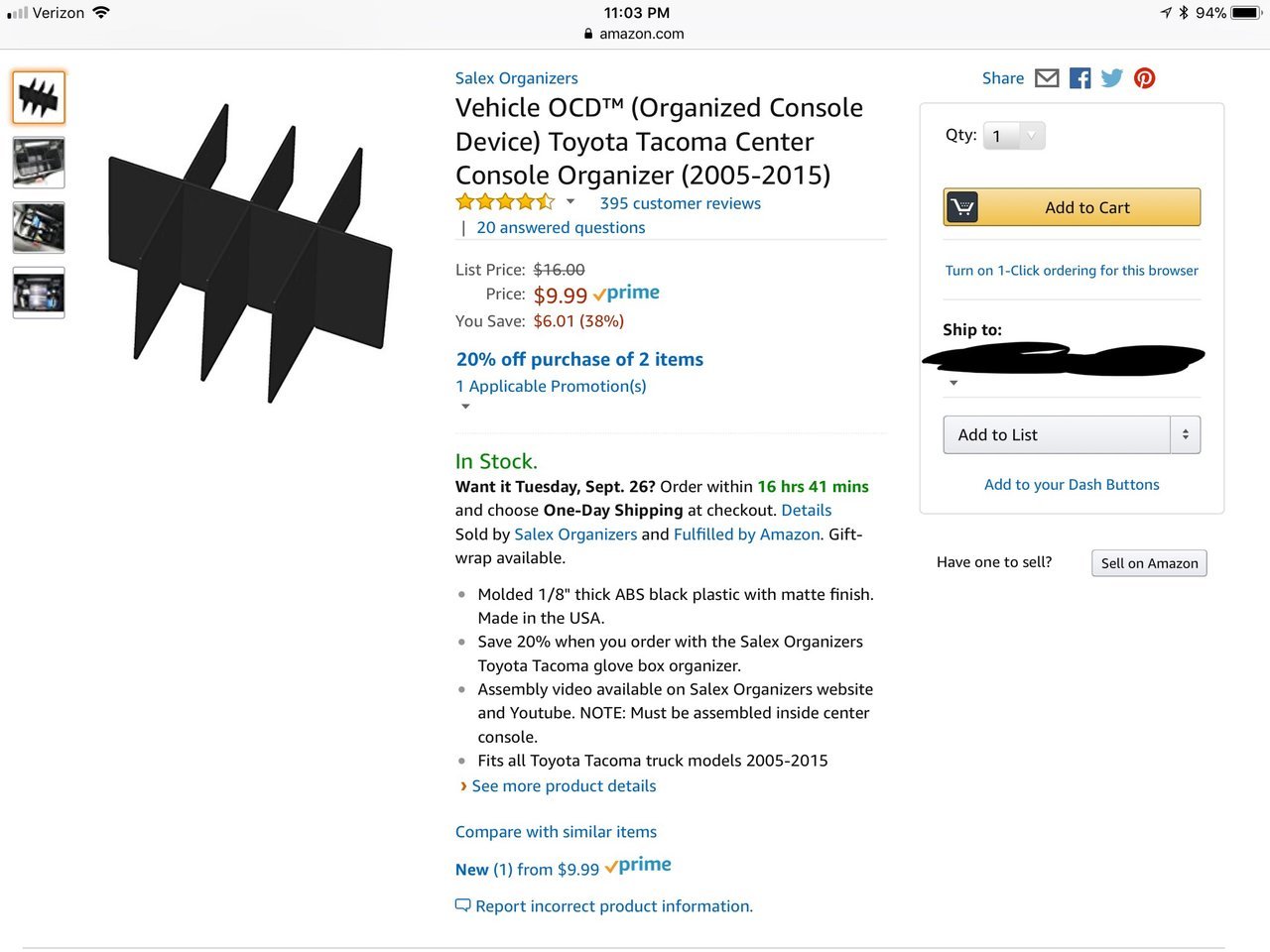Tap the lock icon beside amazon.com

[588, 34]
